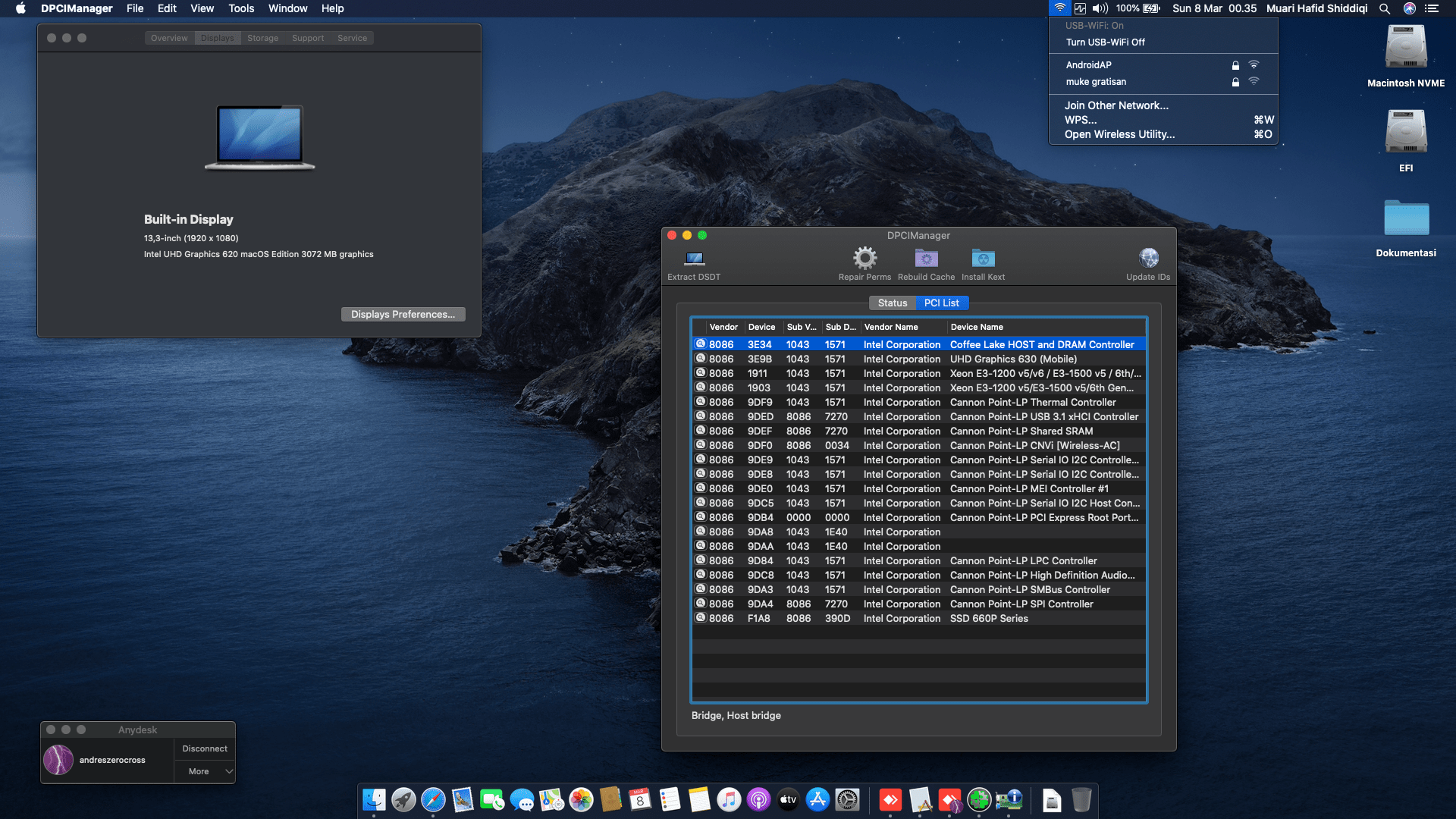Image resolution: width=1456 pixels, height=819 pixels.
Task: Switch to the Status tab
Action: [x=893, y=303]
